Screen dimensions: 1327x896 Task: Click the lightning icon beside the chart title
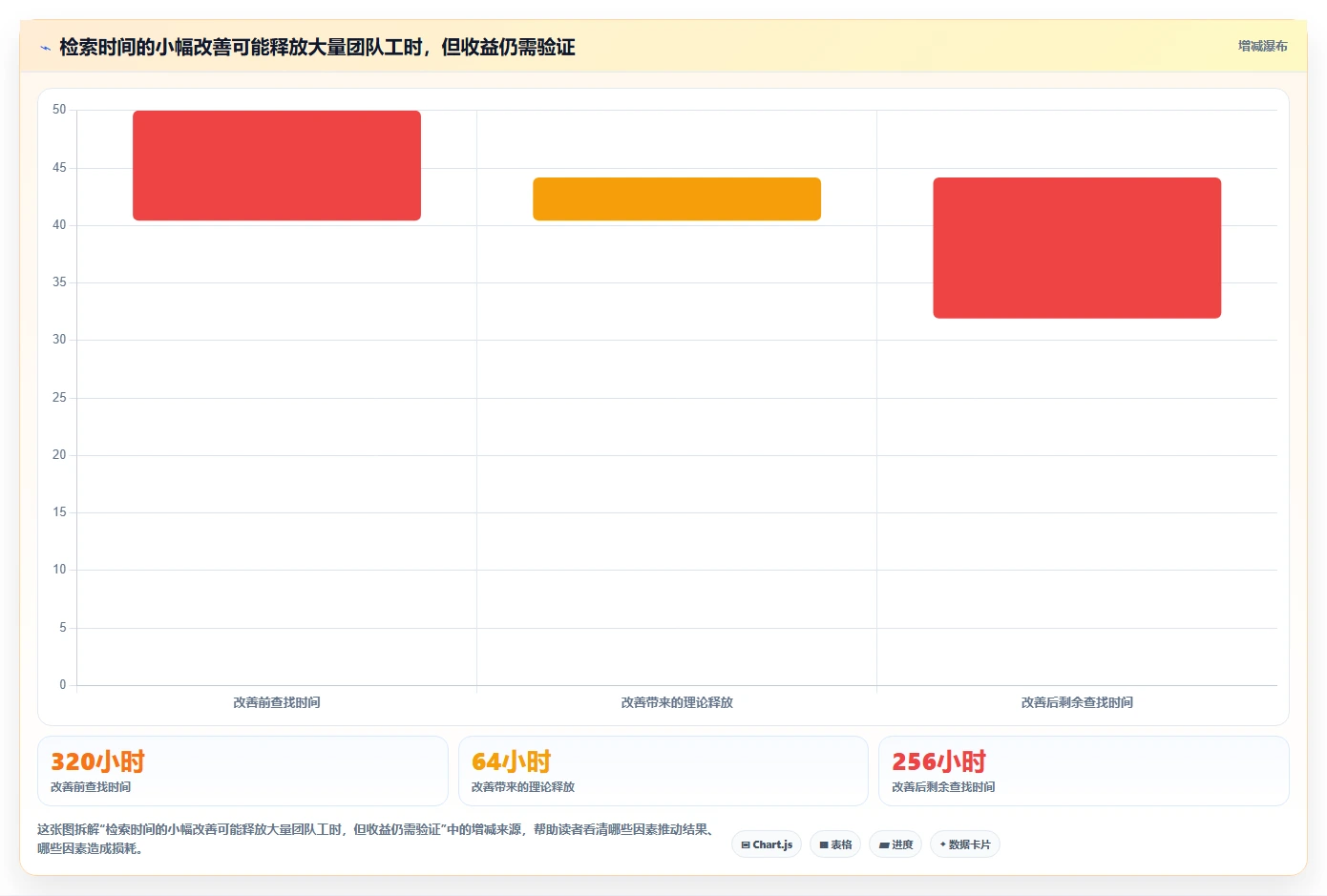coord(45,48)
